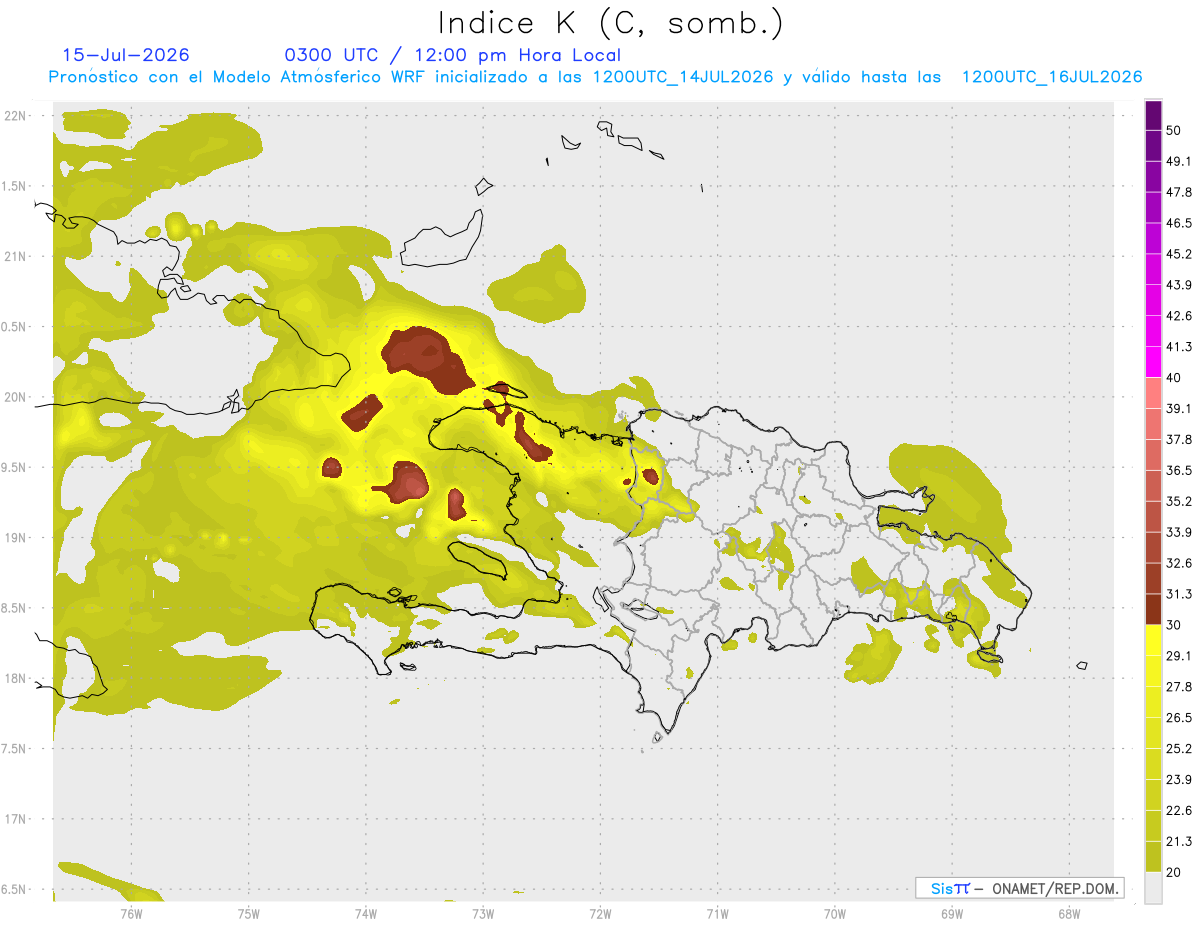Click the "73W" longitude label
Viewport: 1200px width, 927px height.
(x=483, y=913)
